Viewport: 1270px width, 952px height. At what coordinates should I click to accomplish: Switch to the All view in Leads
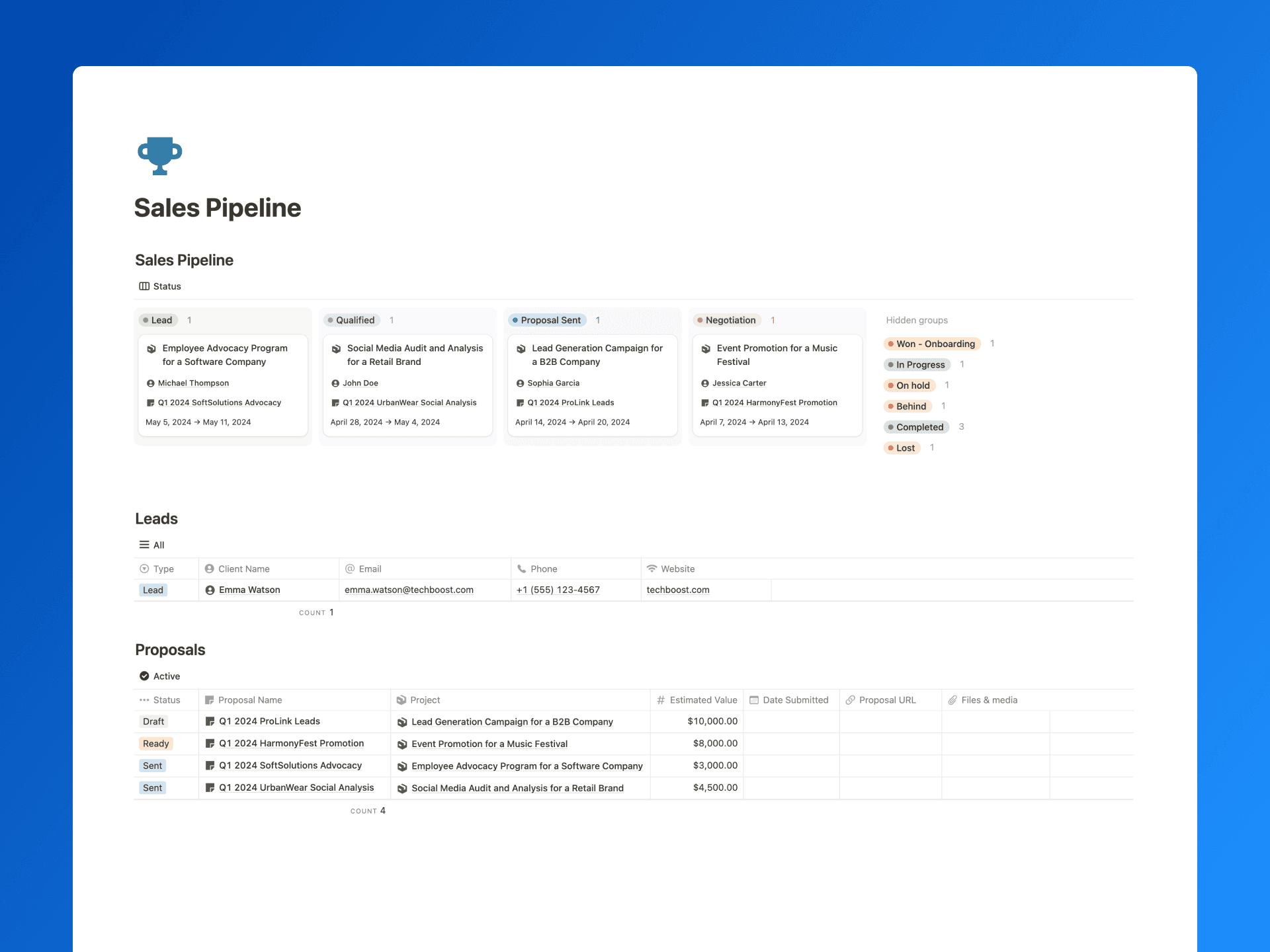[152, 545]
